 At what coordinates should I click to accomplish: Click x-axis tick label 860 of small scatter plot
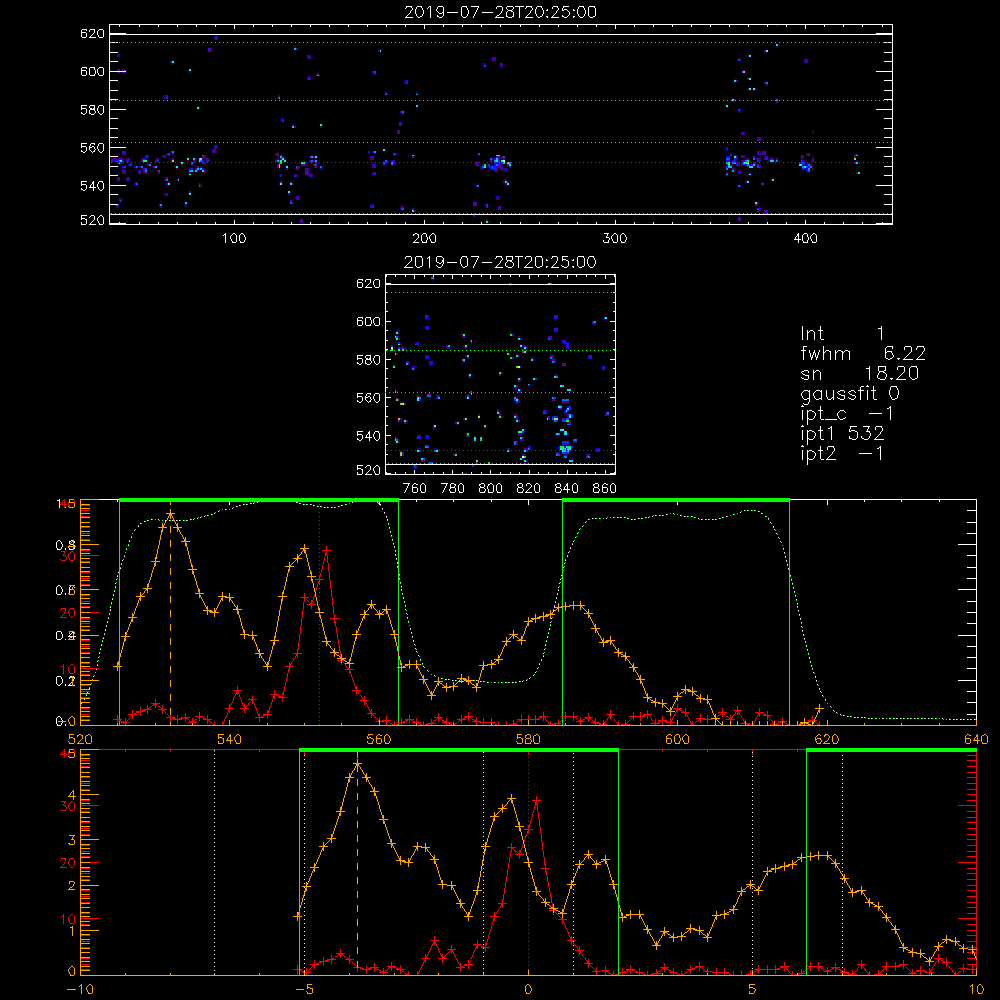point(605,489)
